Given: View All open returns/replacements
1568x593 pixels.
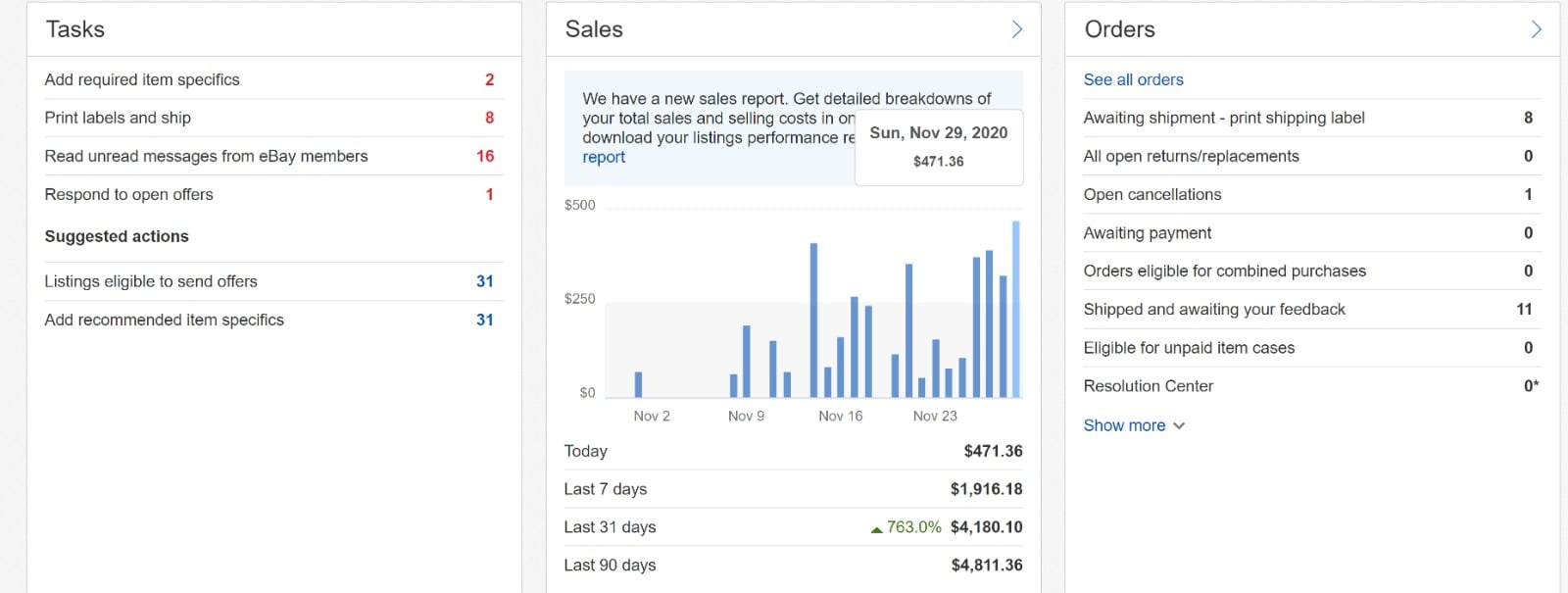Looking at the screenshot, I should [1191, 156].
